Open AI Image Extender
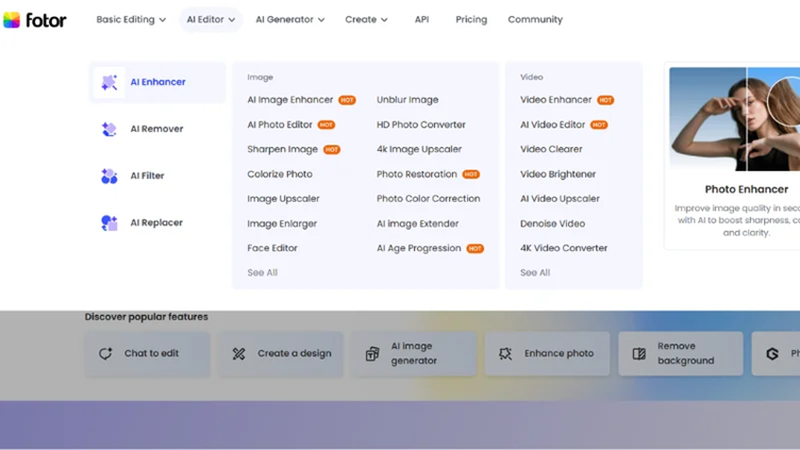The width and height of the screenshot is (800, 450). click(x=417, y=223)
